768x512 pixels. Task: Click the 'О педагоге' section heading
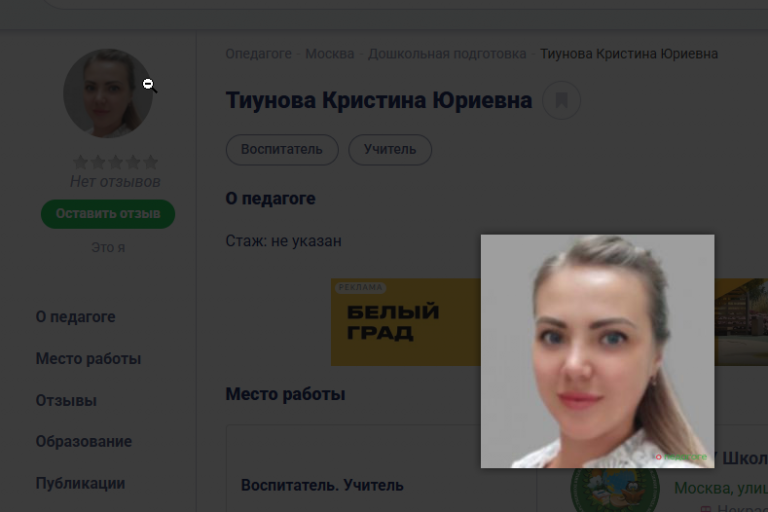click(270, 198)
